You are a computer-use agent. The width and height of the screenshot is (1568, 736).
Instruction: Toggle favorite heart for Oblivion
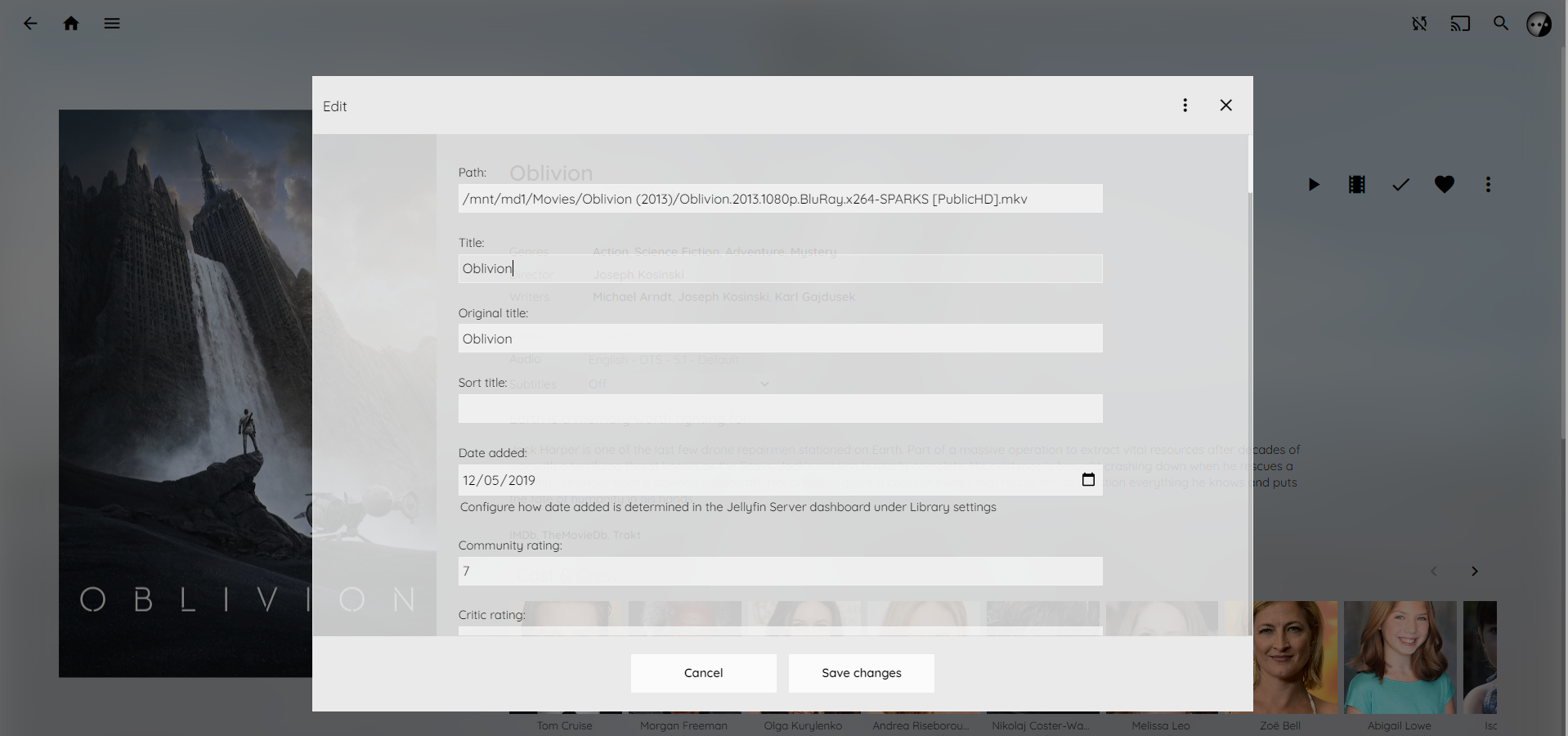tap(1445, 185)
